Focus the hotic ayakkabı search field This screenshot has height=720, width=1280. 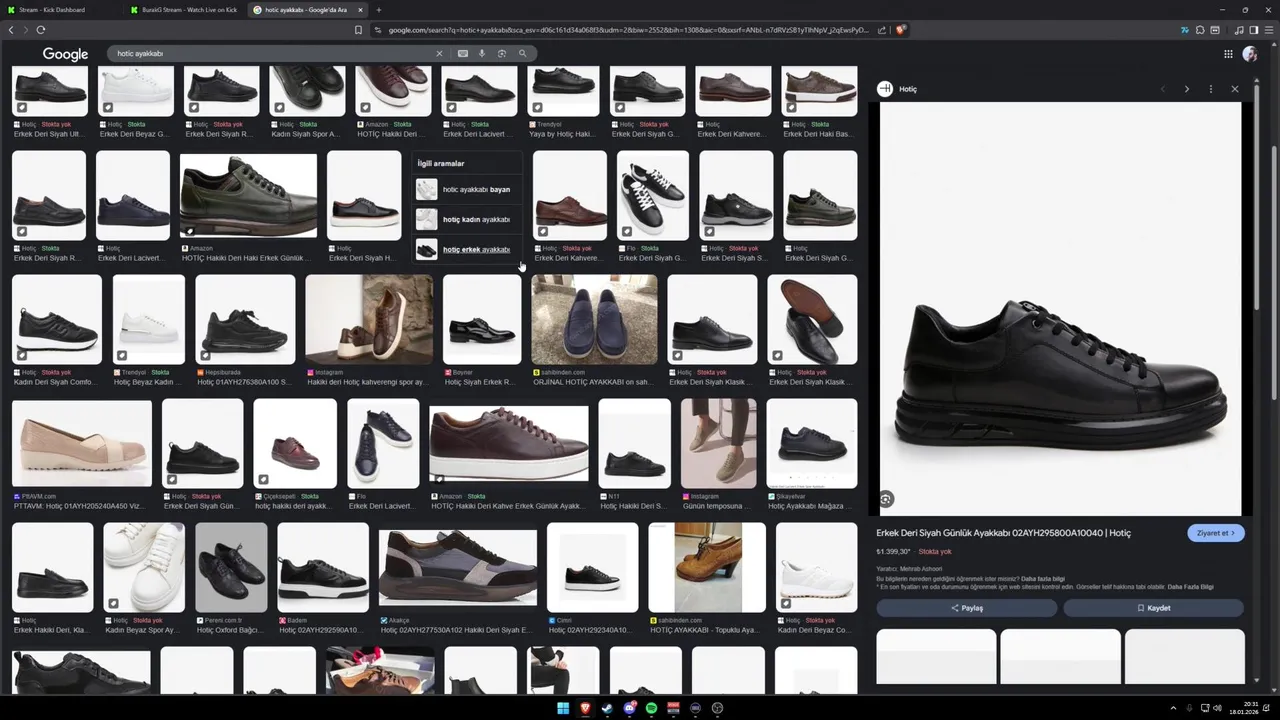pyautogui.click(x=270, y=53)
